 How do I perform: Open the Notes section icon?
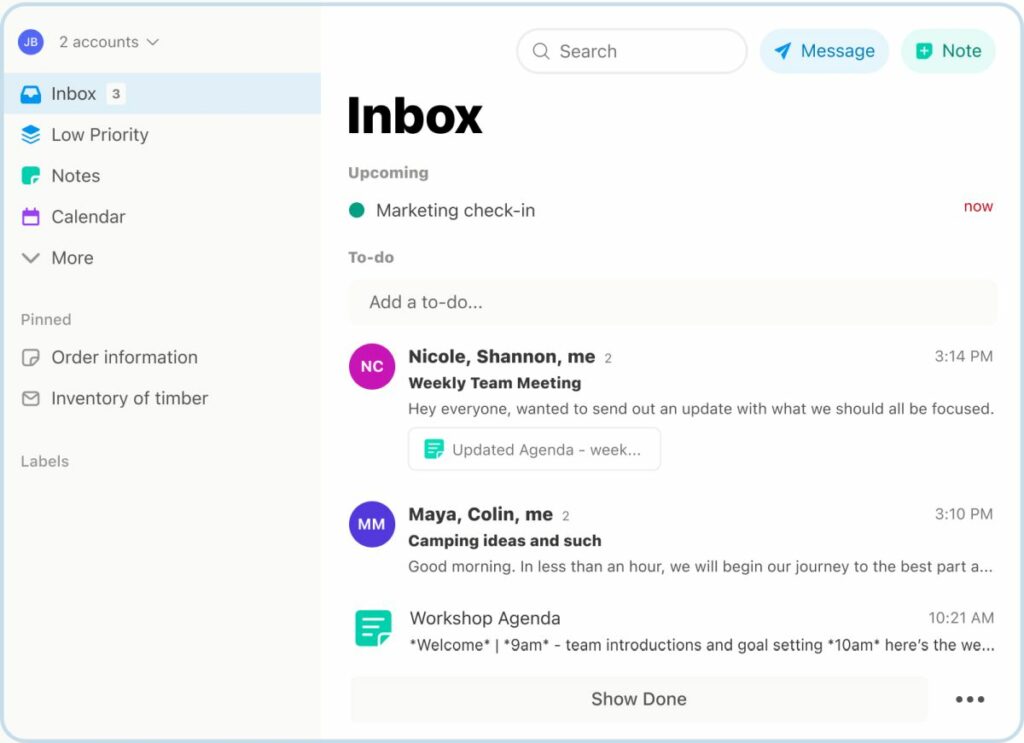[31, 175]
